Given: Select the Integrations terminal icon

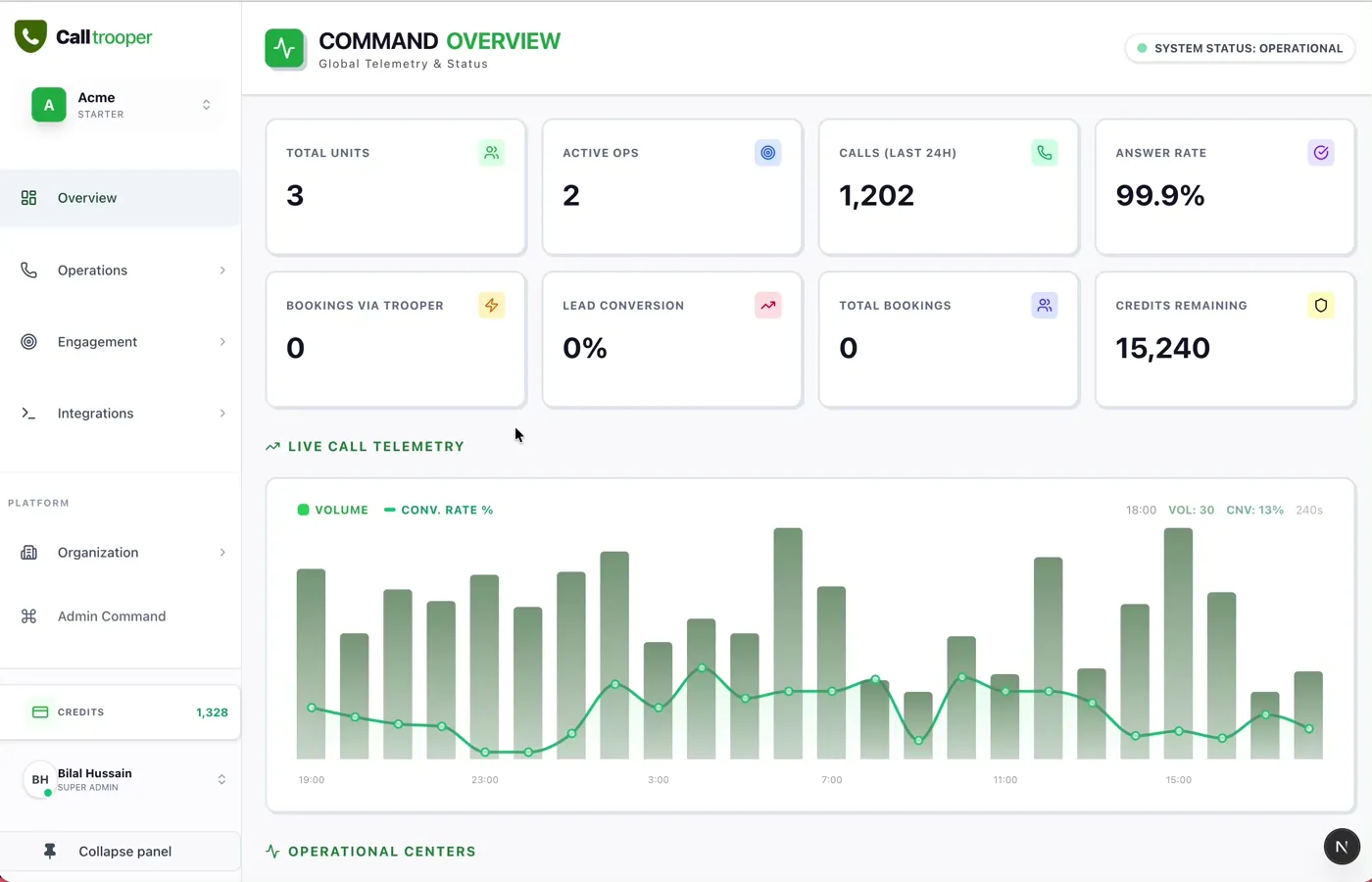Looking at the screenshot, I should click(28, 413).
